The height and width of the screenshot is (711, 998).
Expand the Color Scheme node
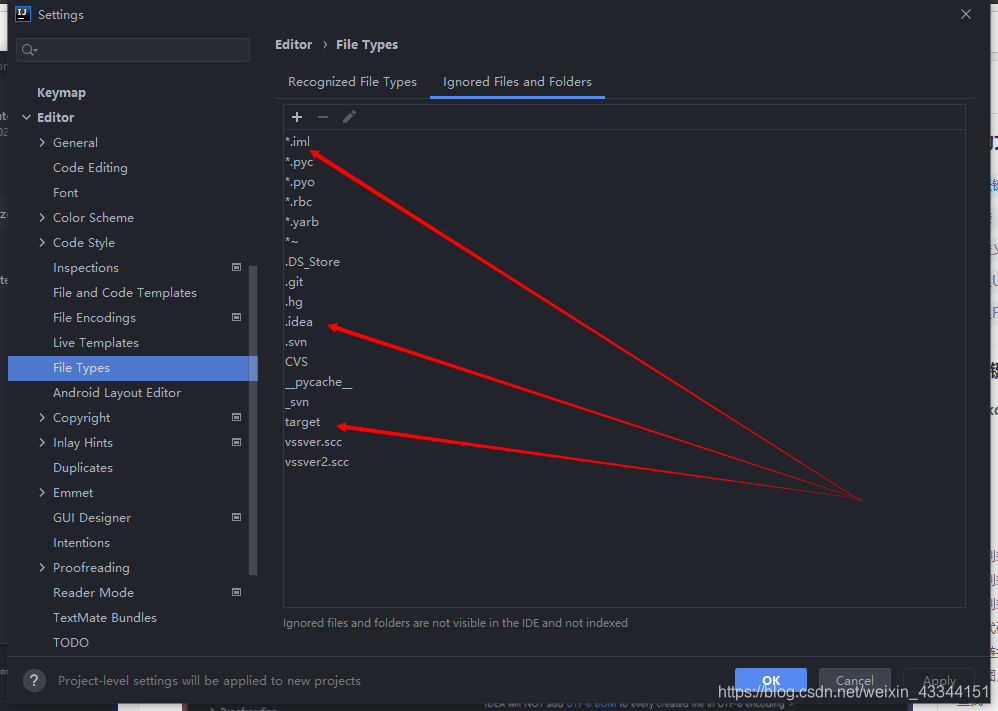click(x=42, y=218)
